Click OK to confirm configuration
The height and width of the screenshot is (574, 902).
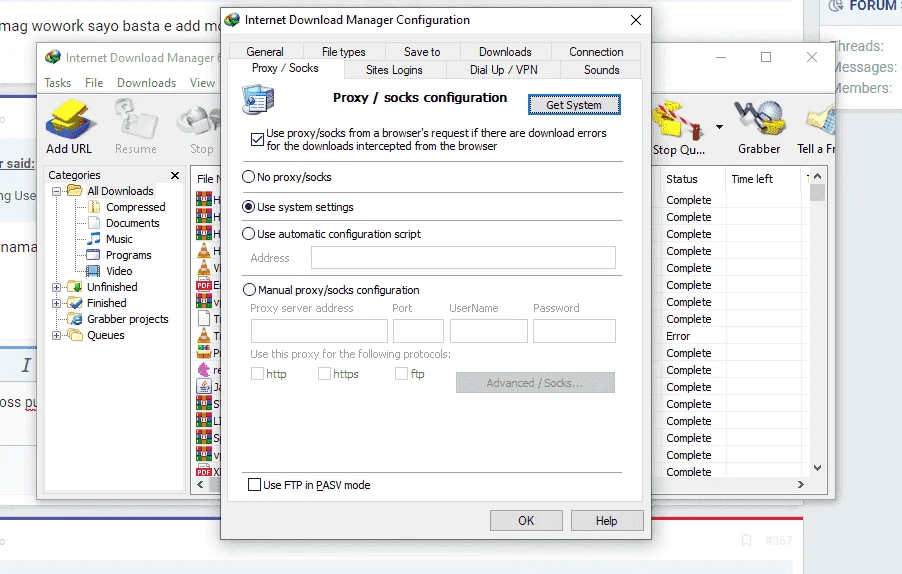(526, 521)
